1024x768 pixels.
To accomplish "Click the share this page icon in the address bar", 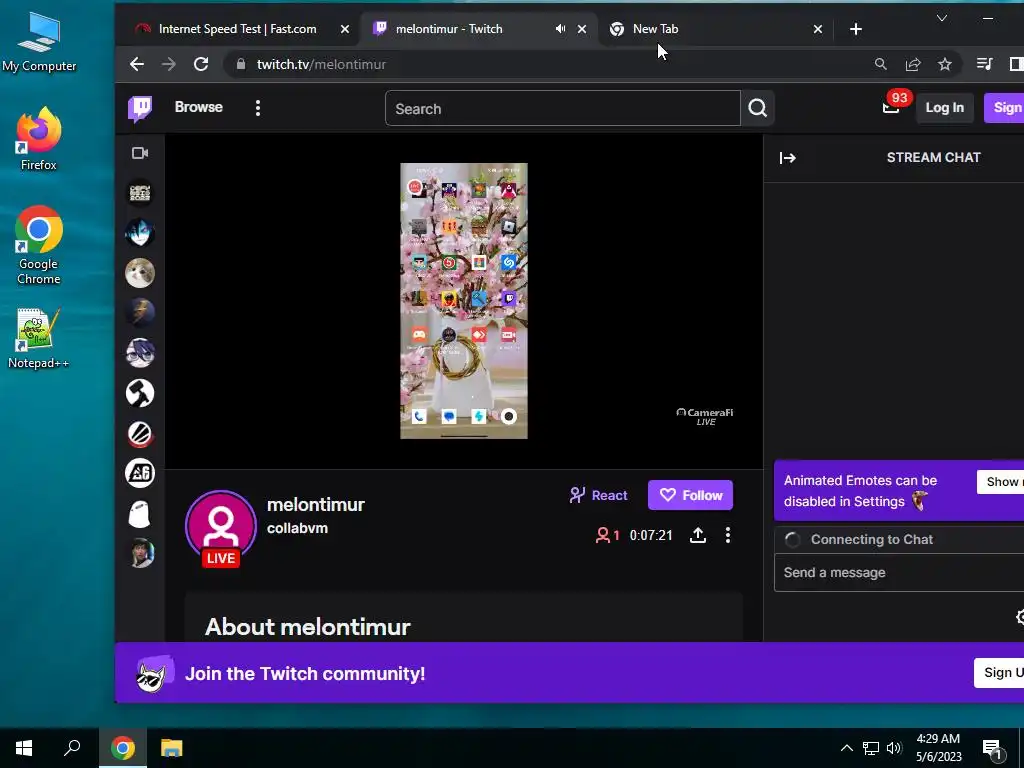I will pyautogui.click(x=913, y=64).
